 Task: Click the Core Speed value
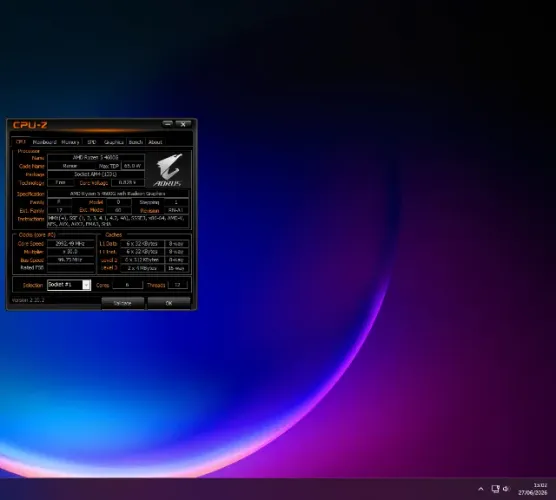click(71, 244)
